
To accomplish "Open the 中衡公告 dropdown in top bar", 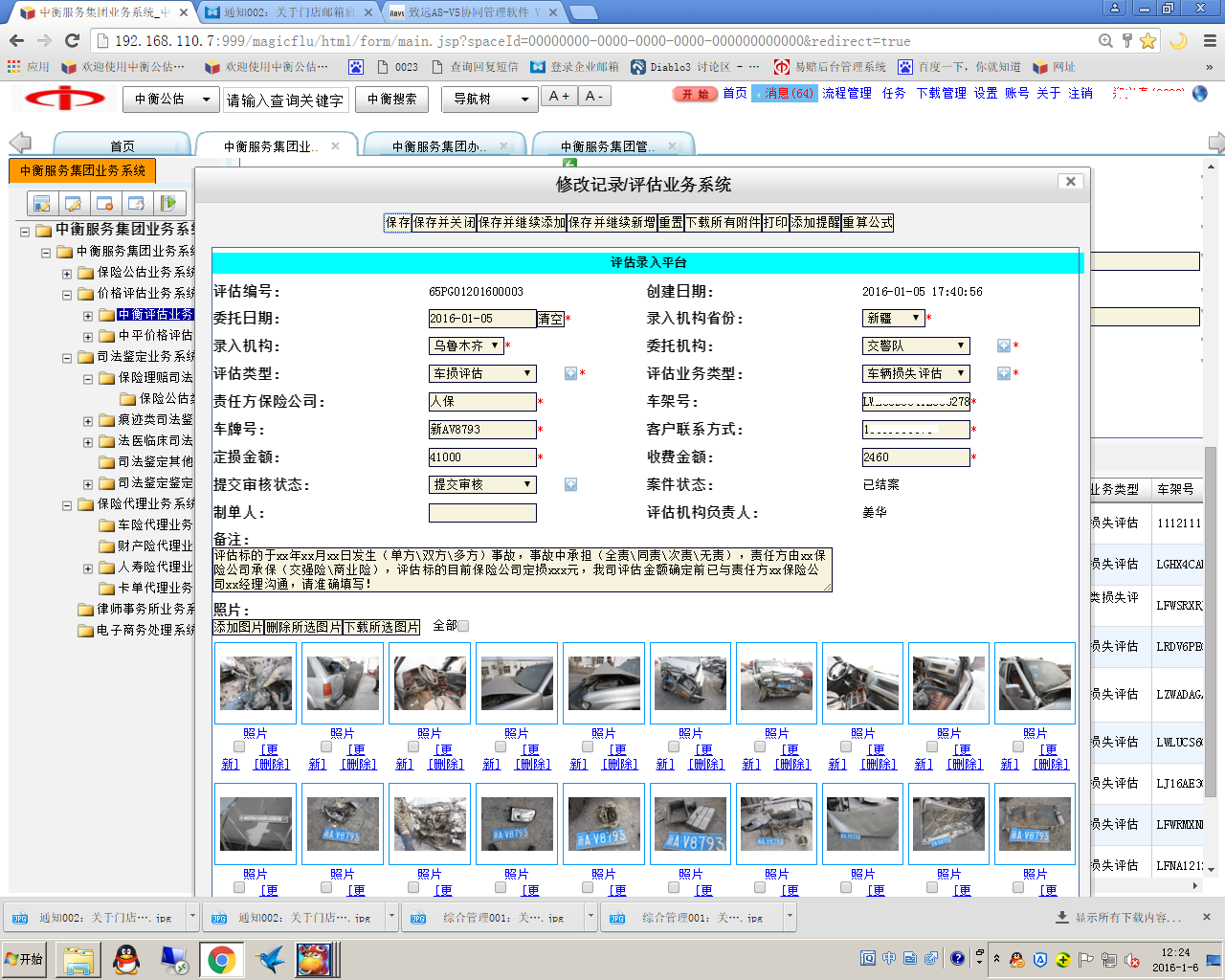I will 170,99.
